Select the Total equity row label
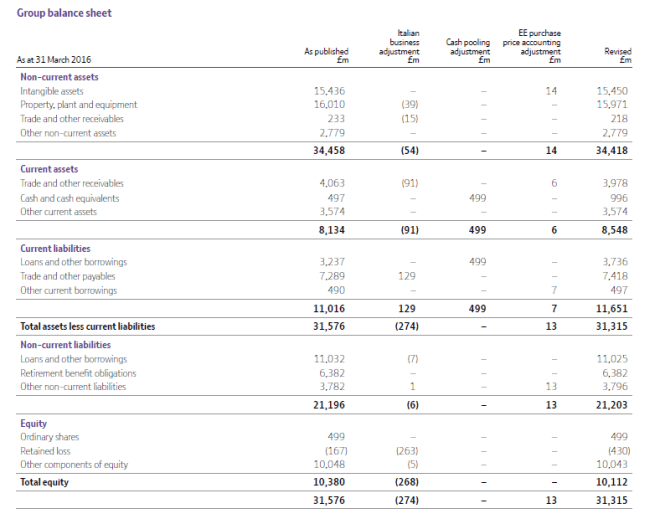This screenshot has height=524, width=660. click(46, 482)
